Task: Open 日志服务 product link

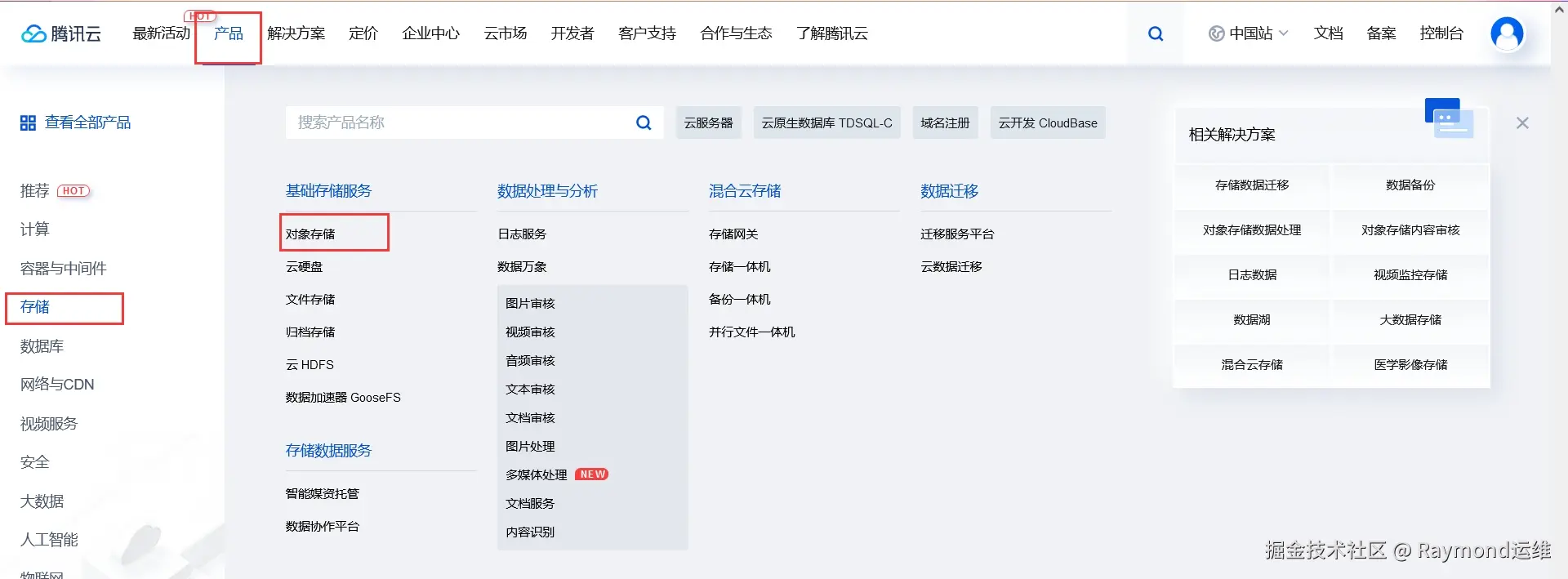Action: [x=522, y=234]
